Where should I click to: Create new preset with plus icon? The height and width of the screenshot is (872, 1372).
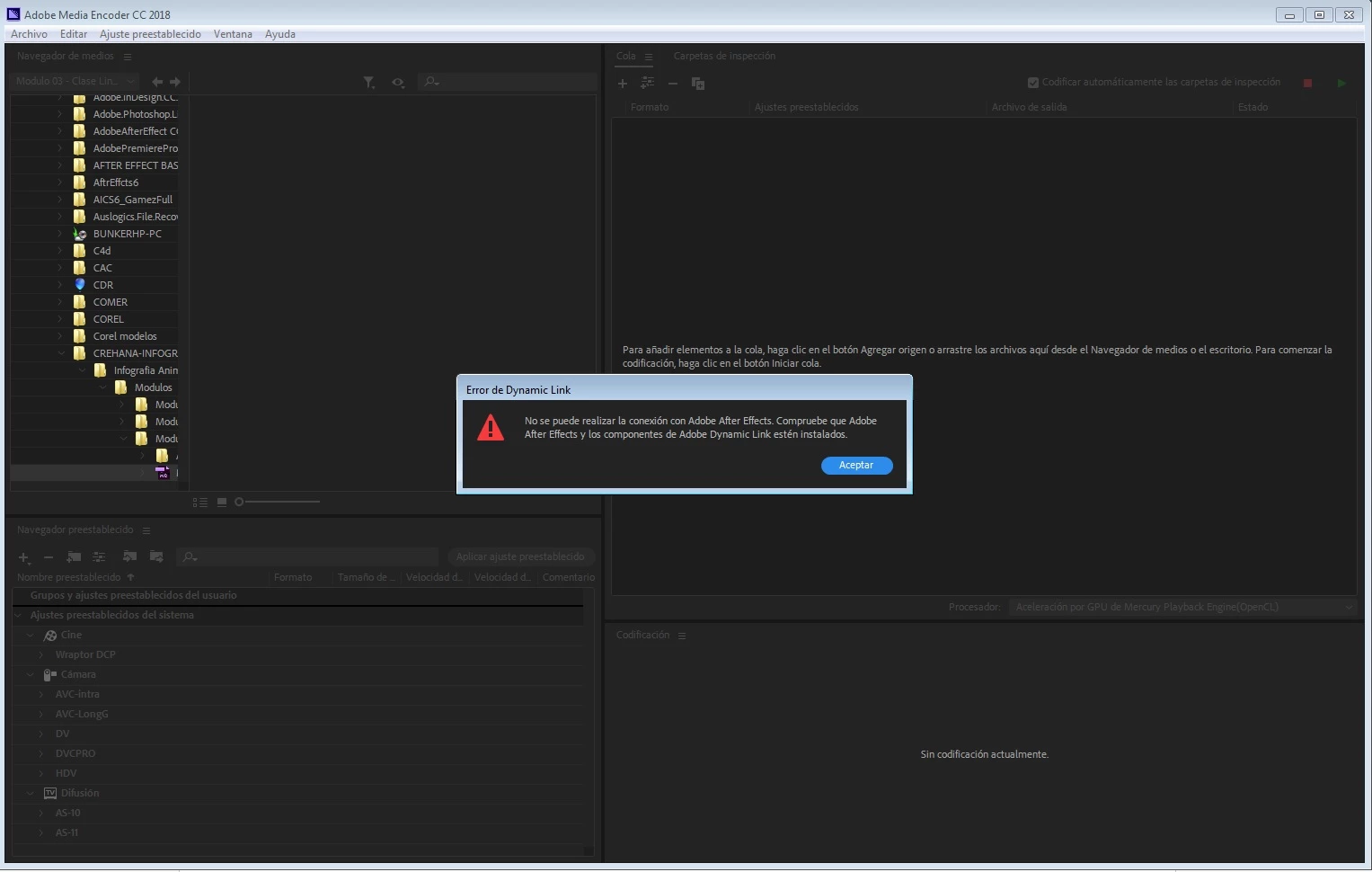click(x=24, y=557)
